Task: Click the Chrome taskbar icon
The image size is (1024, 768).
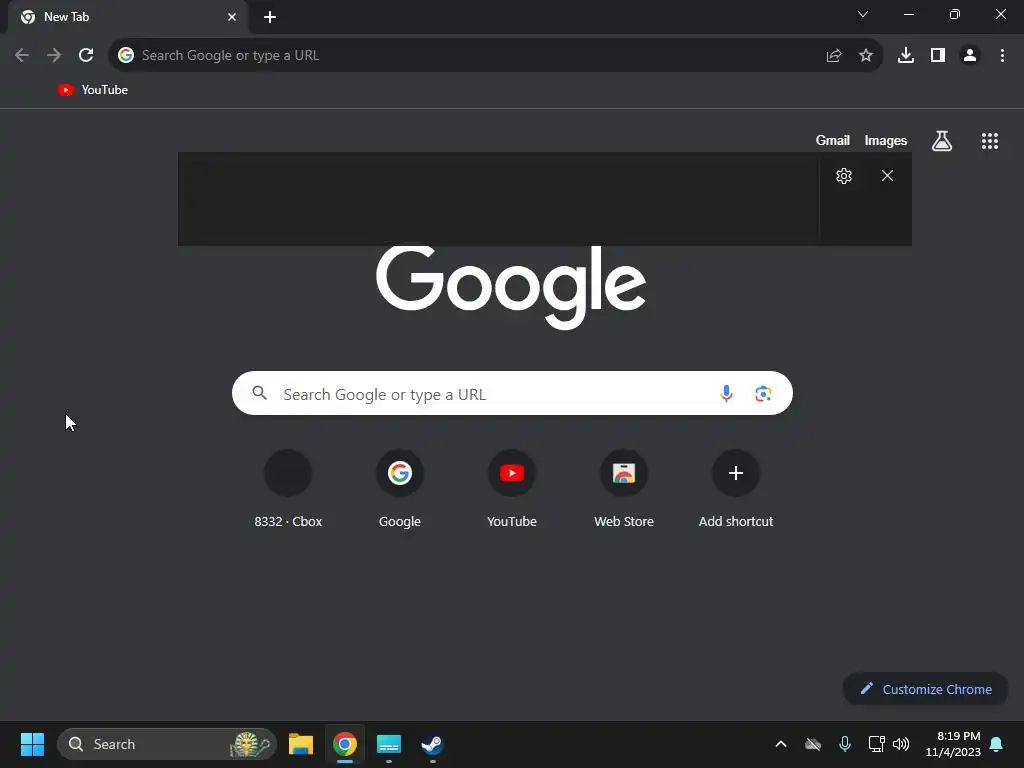Action: [345, 744]
